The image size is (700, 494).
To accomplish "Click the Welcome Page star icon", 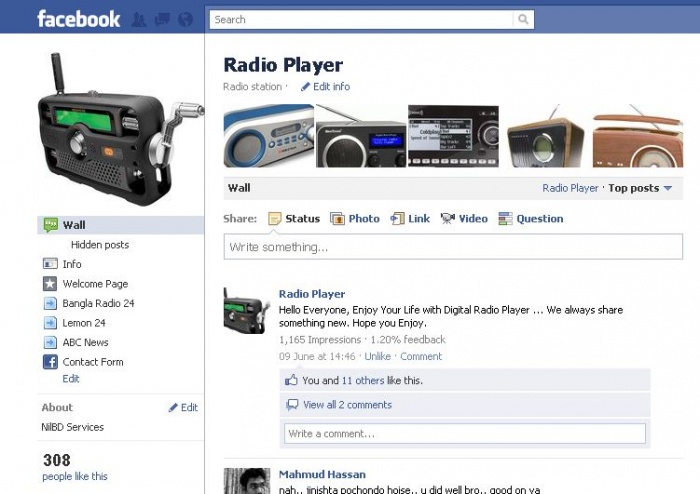I will click(x=50, y=283).
